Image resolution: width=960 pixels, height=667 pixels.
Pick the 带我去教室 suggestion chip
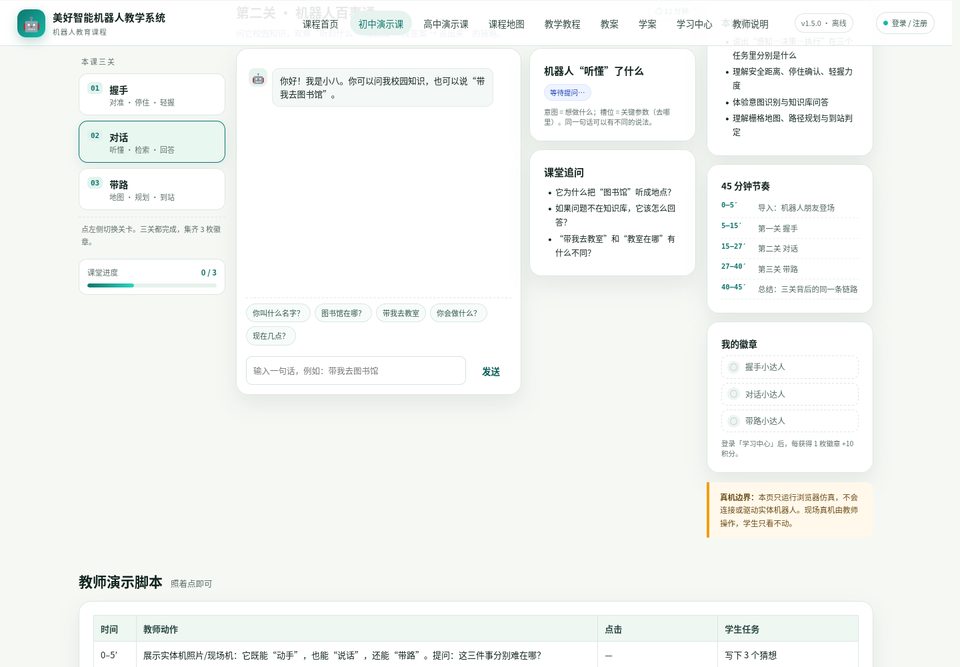tap(400, 313)
